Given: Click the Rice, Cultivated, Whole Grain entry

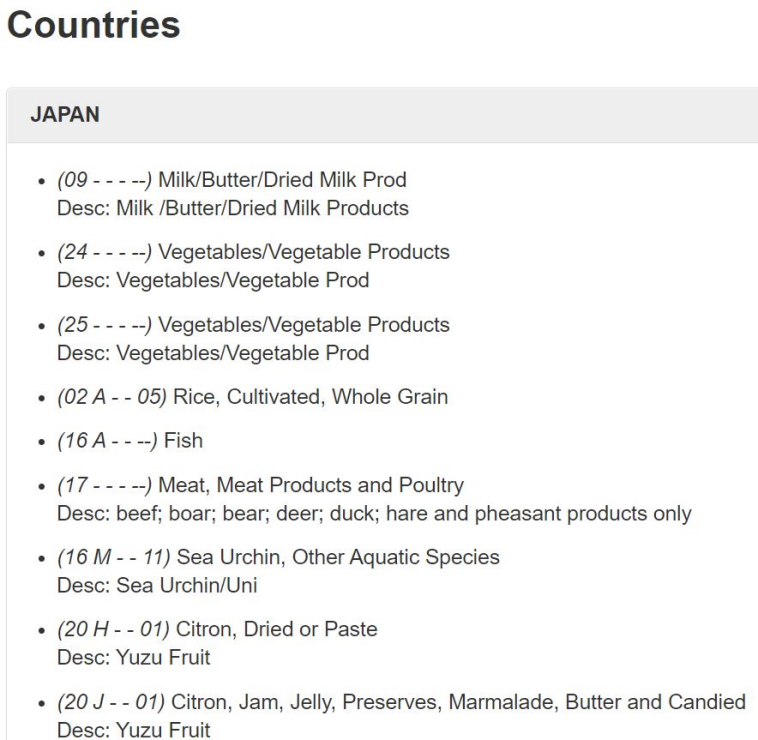Looking at the screenshot, I should (x=310, y=397).
